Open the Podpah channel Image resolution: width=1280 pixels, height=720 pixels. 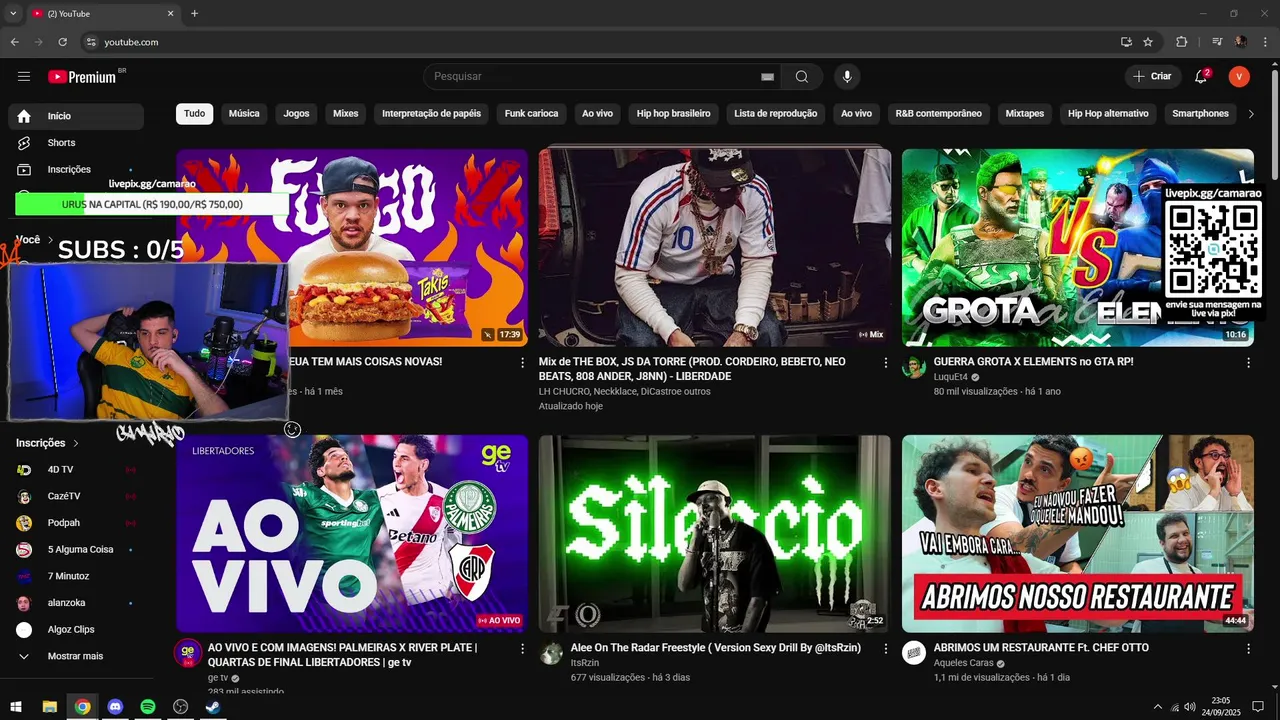76,523
